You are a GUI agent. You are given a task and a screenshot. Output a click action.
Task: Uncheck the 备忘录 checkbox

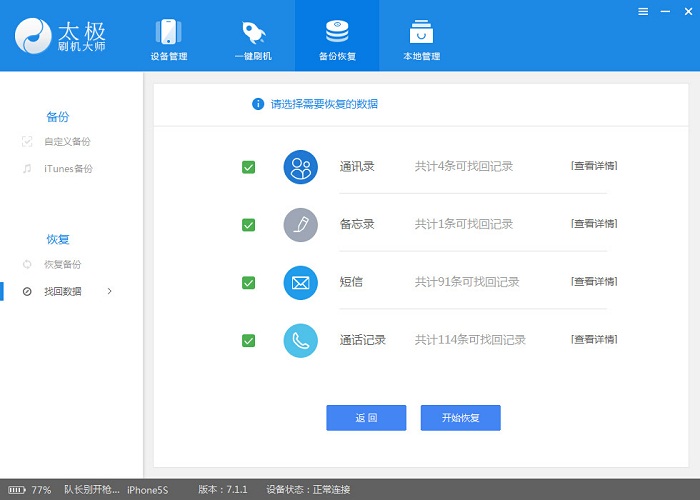pos(248,225)
